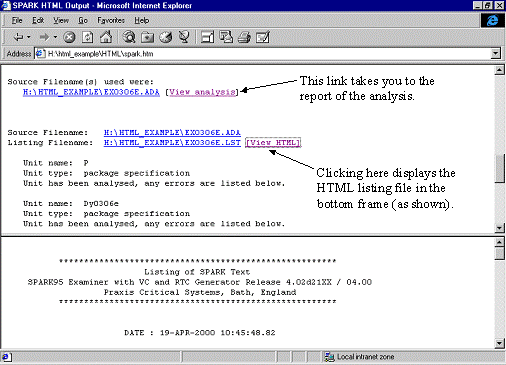Click the top frame scrollbar down arrow

coord(499,228)
